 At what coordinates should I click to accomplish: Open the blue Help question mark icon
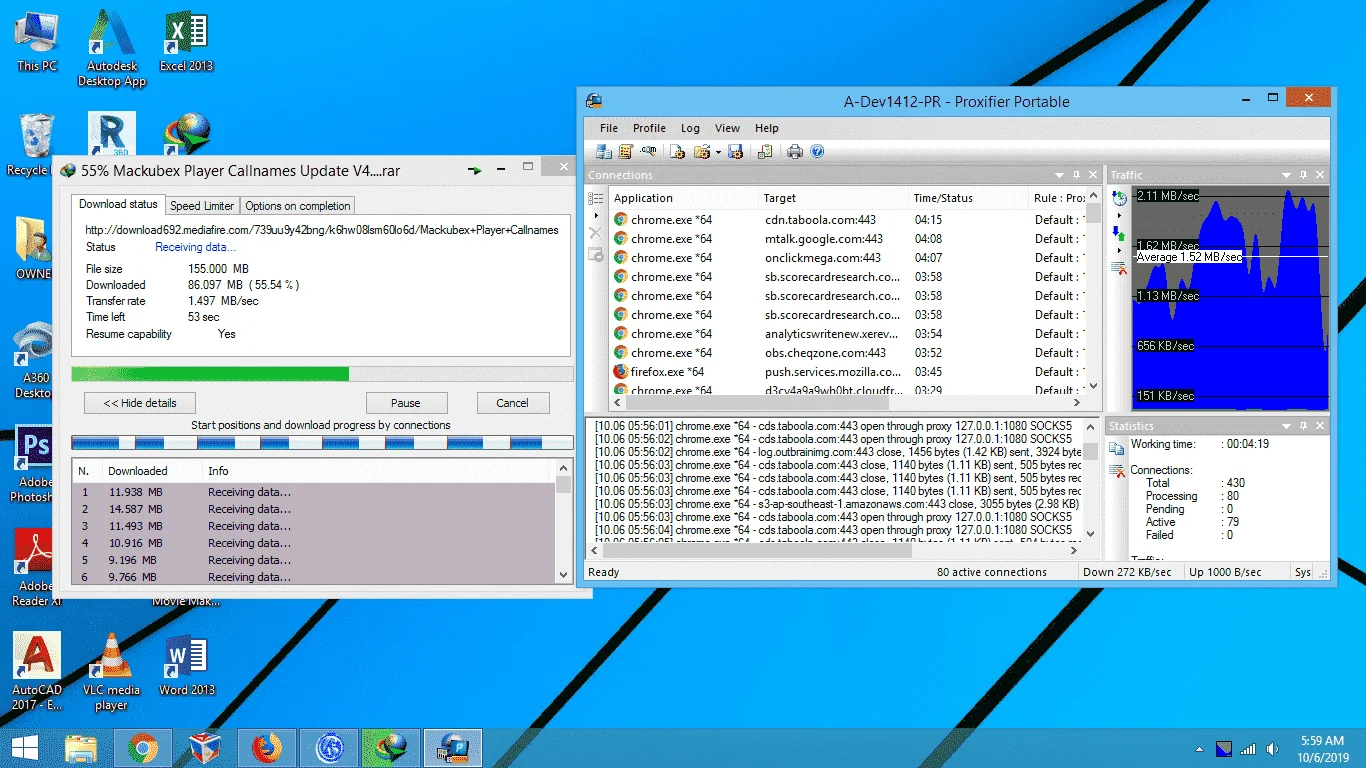(x=817, y=152)
